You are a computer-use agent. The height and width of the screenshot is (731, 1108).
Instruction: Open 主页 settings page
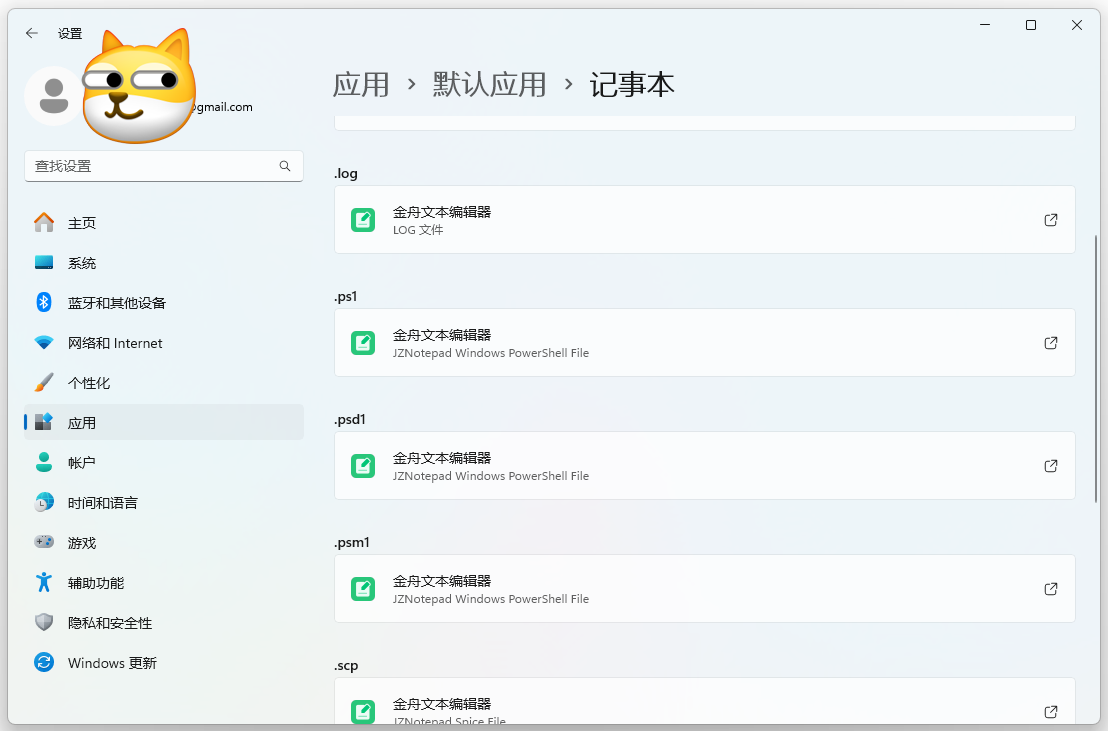point(164,223)
